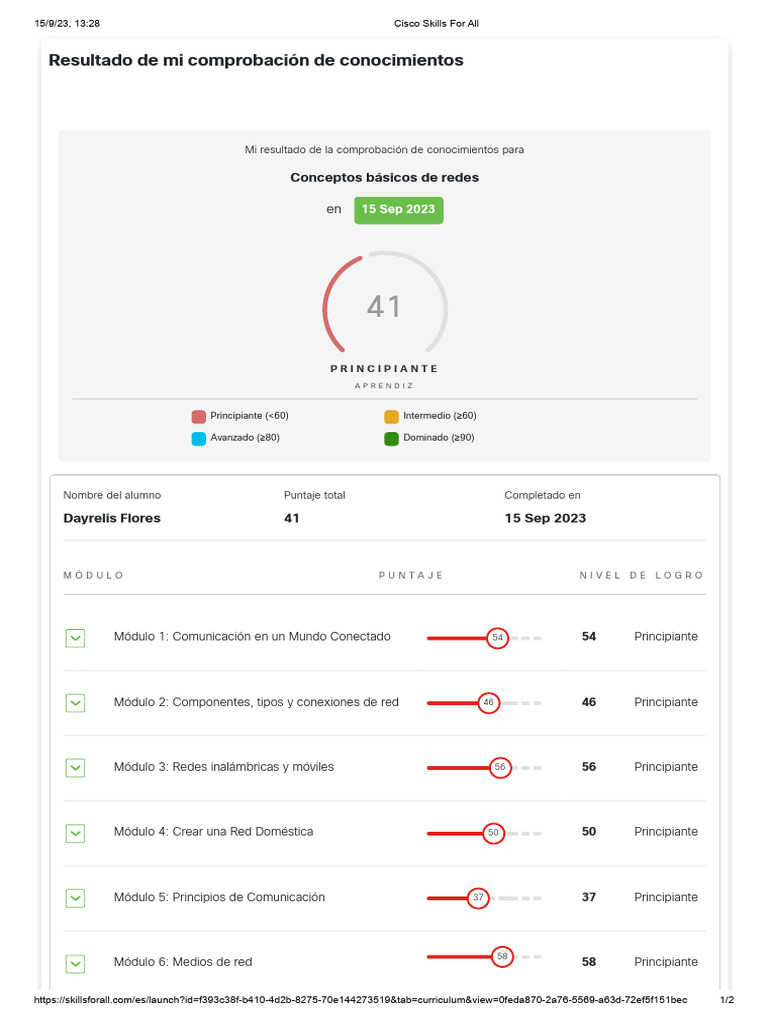Viewport: 768px width, 1024px height.
Task: Expand Módulo 2 chevron for Componentes de red
Action: point(75,703)
